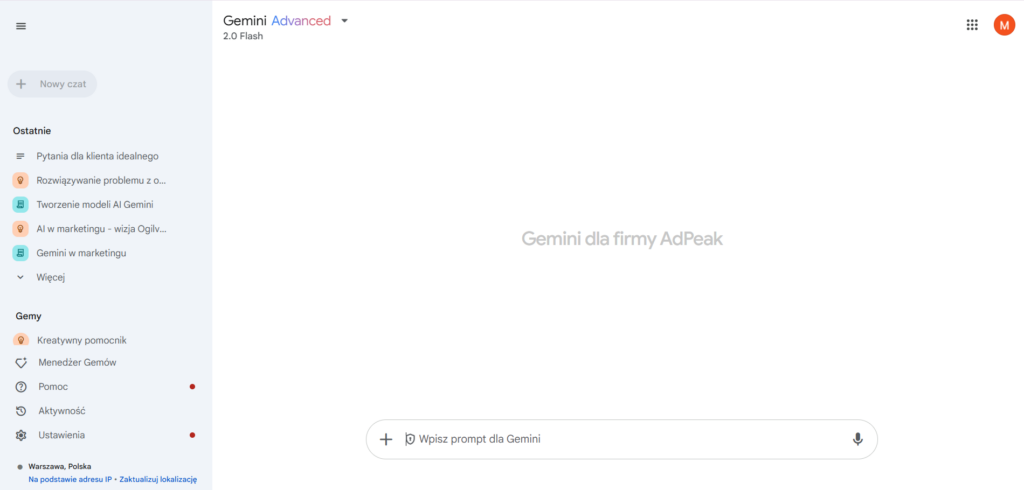The width and height of the screenshot is (1024, 490).
Task: Click the Gemy section heading
Action: pyautogui.click(x=29, y=316)
